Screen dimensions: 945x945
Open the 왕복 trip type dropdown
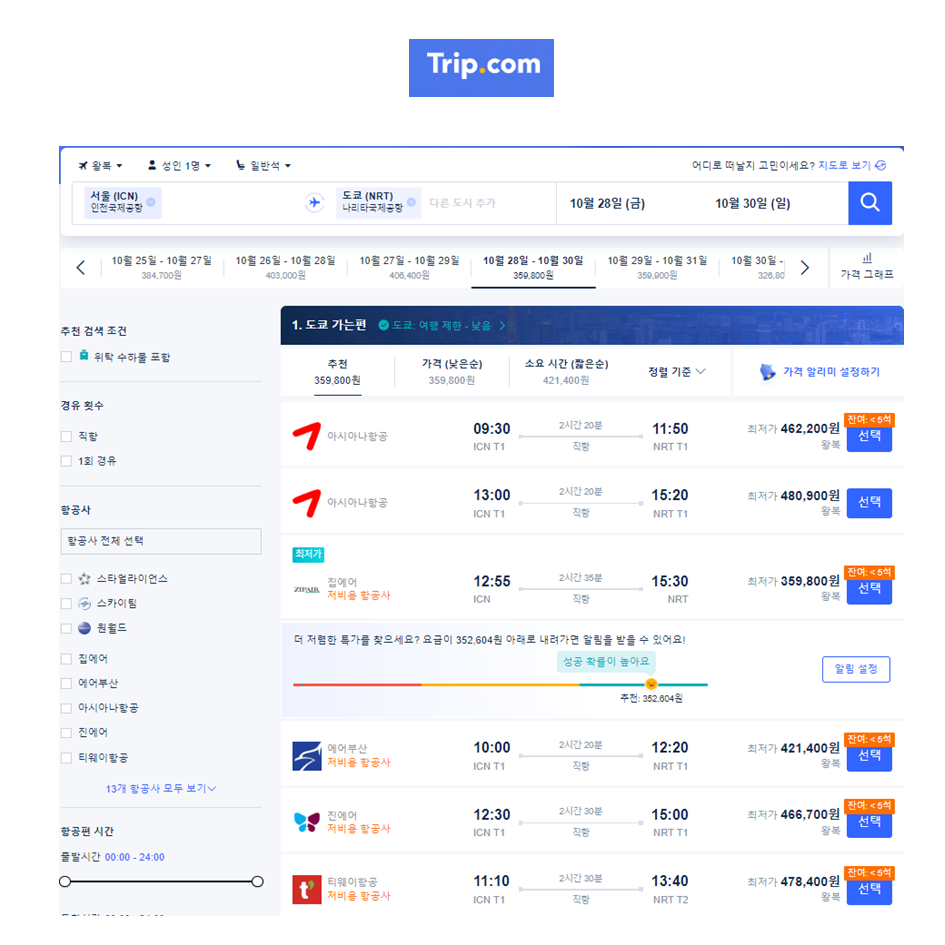coord(101,165)
